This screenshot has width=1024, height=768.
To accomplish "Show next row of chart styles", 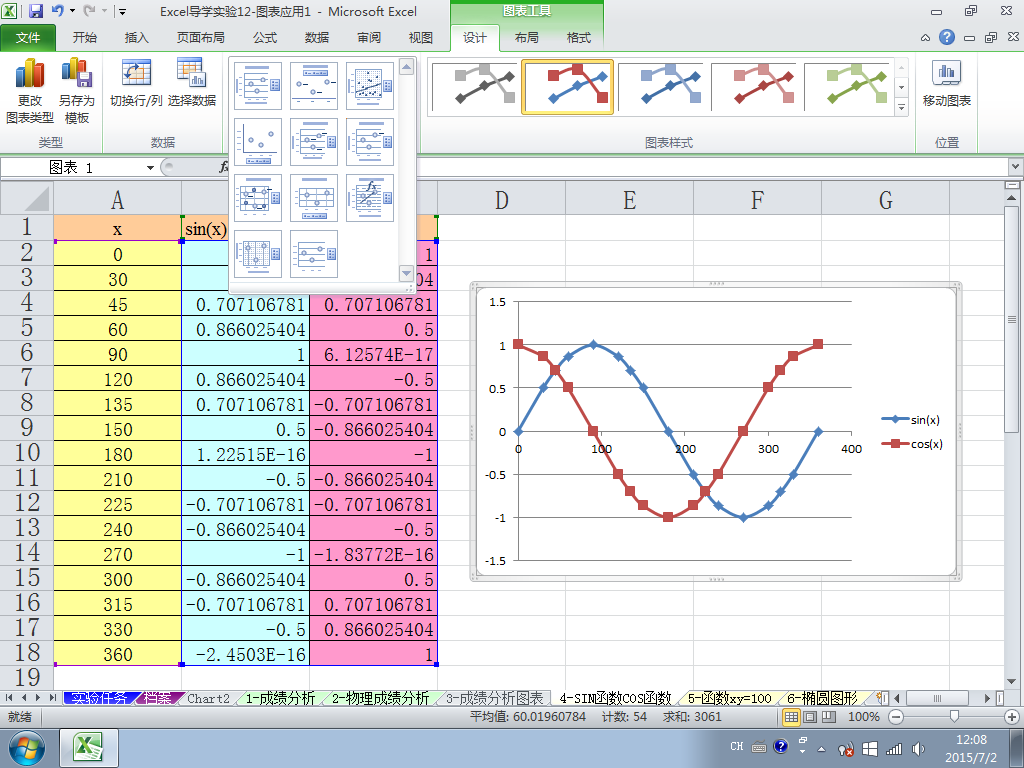I will click(902, 88).
